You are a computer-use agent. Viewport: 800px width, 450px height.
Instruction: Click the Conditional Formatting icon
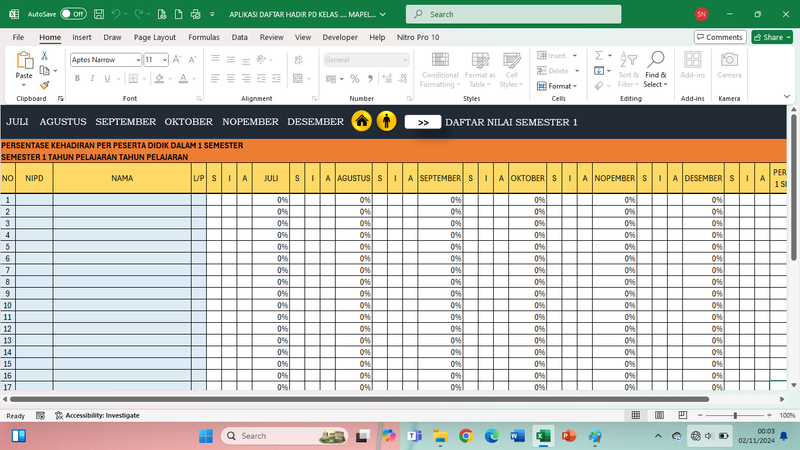point(440,60)
